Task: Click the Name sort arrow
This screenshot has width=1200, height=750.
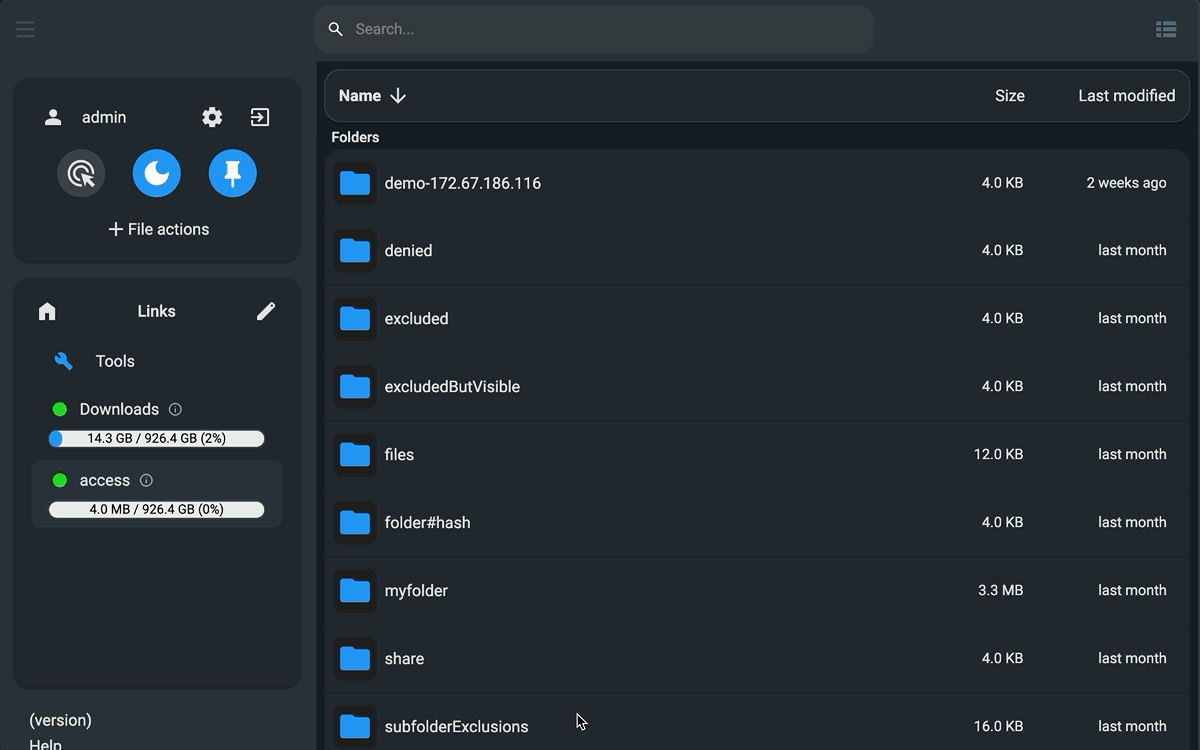Action: (x=398, y=96)
